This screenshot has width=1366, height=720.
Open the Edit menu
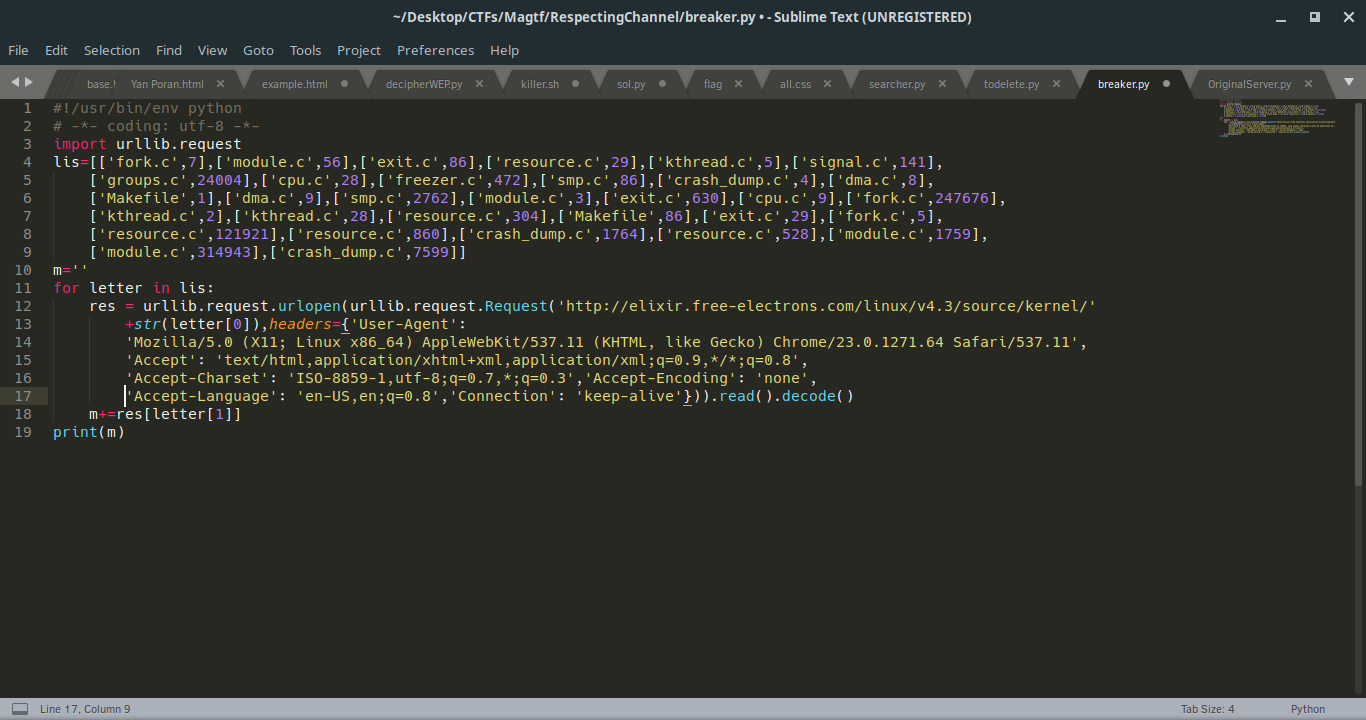click(56, 50)
